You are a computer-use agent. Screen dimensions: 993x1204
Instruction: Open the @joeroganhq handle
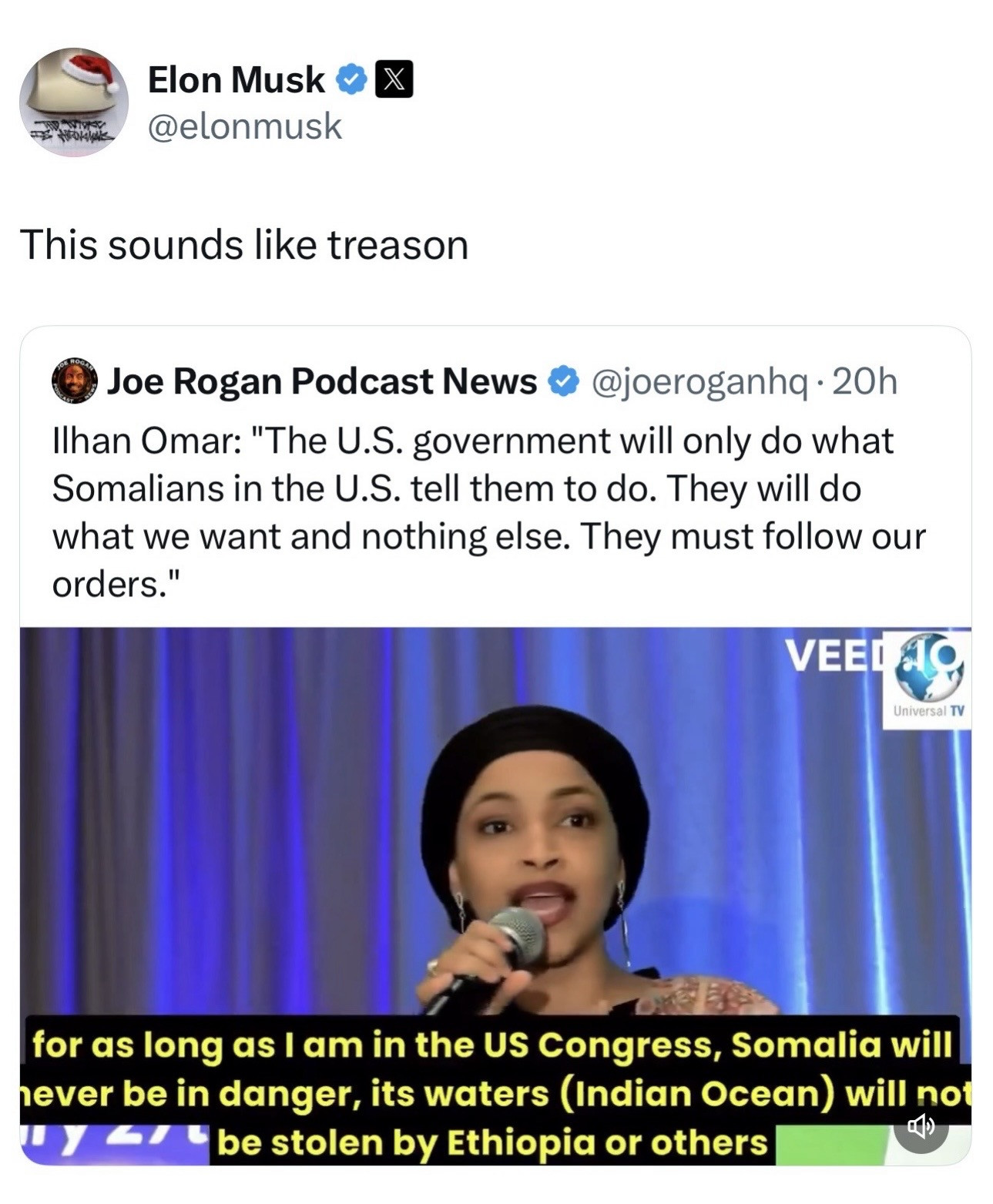pos(699,381)
